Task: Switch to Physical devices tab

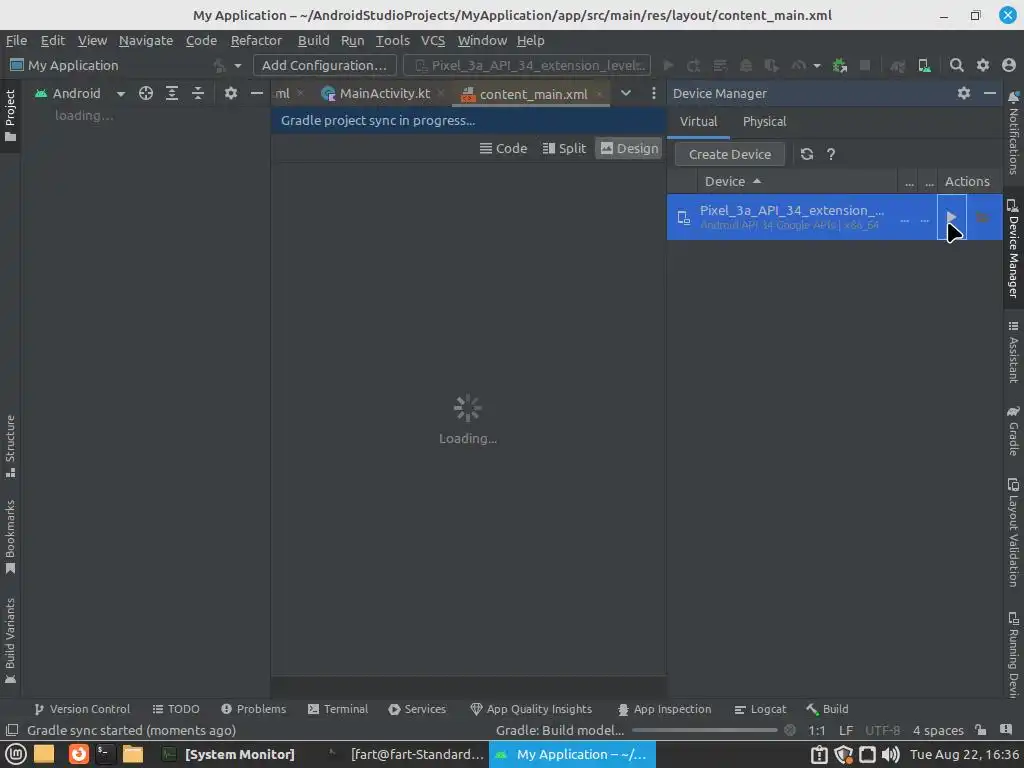Action: coord(764,121)
